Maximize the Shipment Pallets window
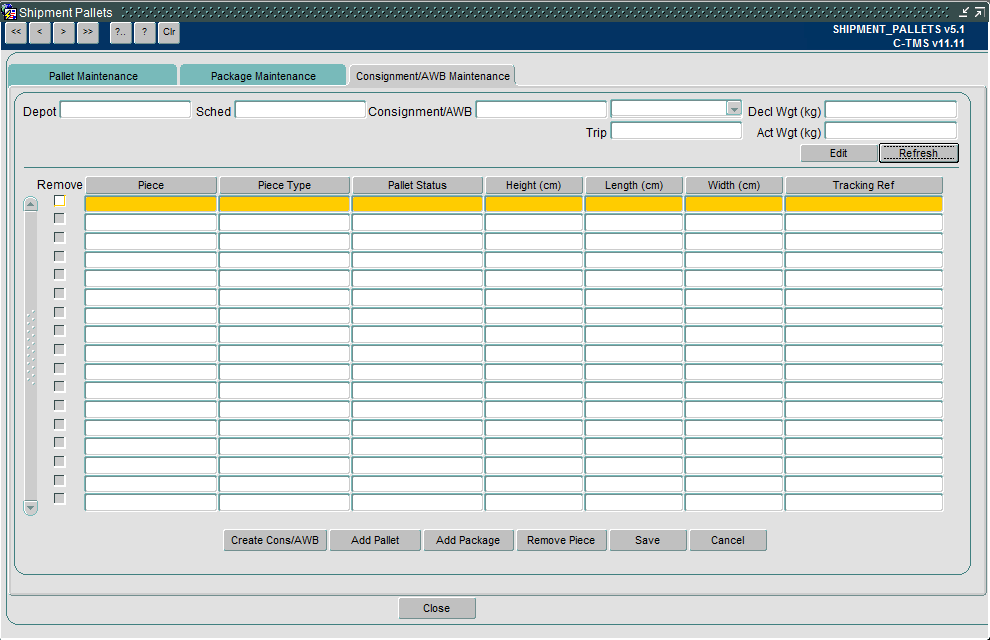This screenshot has width=990, height=640. coord(979,12)
